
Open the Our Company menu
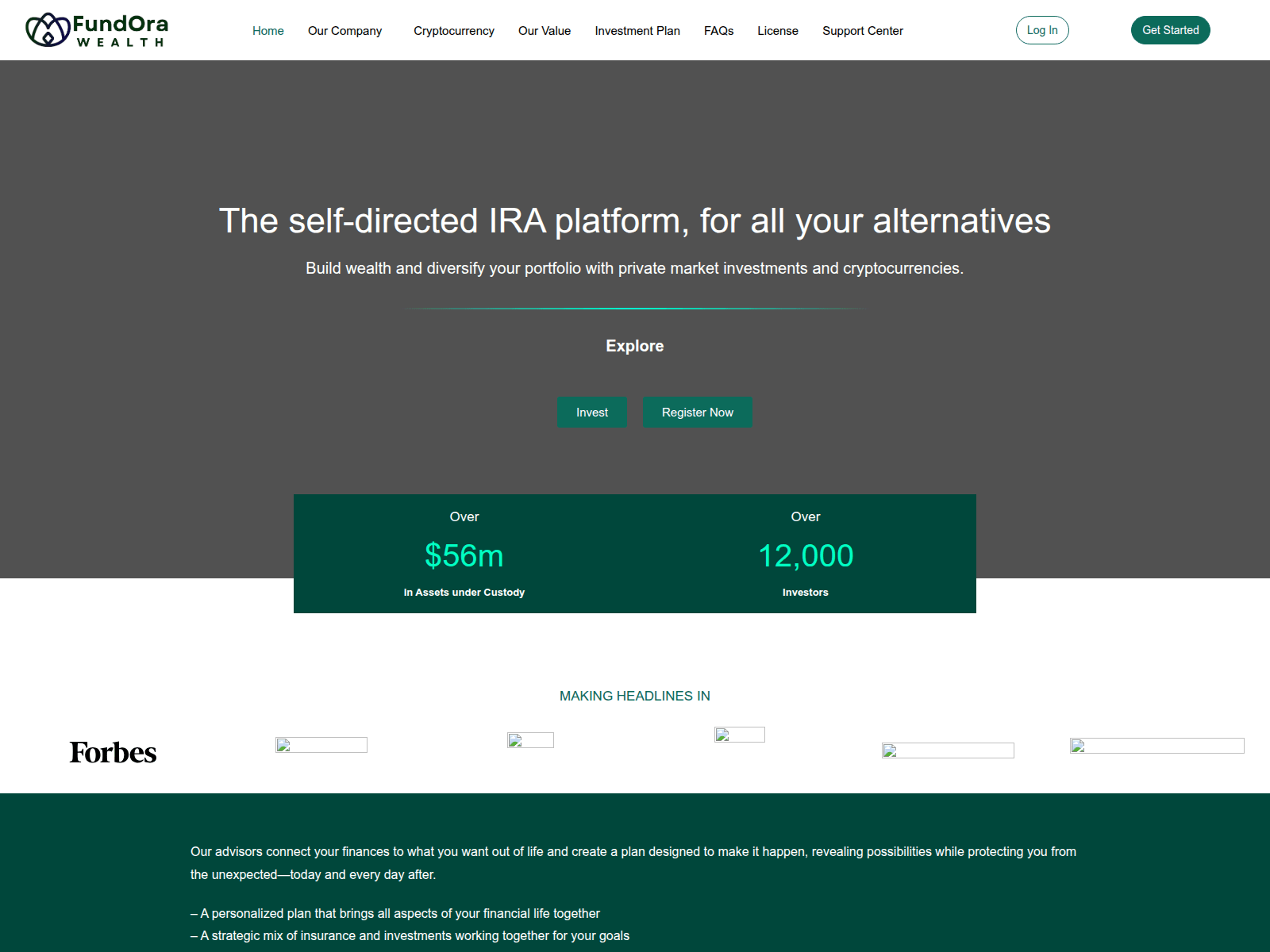pyautogui.click(x=344, y=31)
